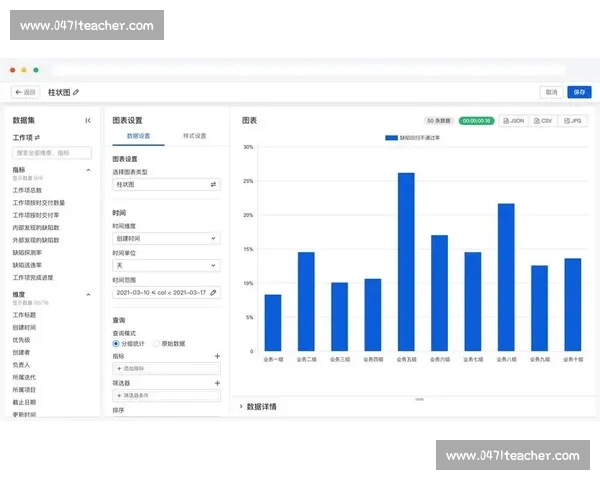Click the plus icon beside 筛选器
Image resolution: width=600 pixels, height=480 pixels.
click(x=217, y=382)
